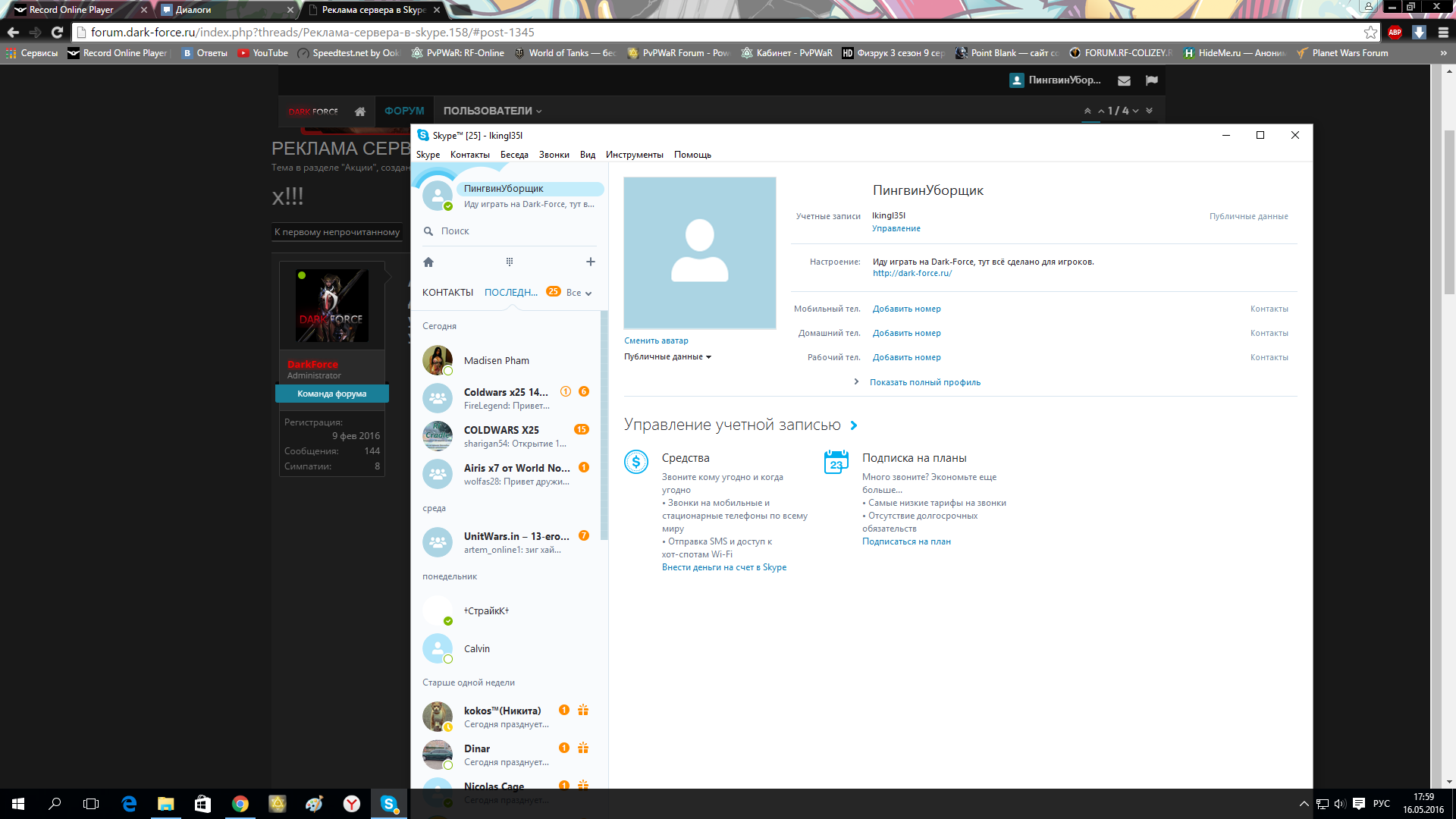Click Сменить аватар link
This screenshot has height=819, width=1456.
click(x=657, y=341)
